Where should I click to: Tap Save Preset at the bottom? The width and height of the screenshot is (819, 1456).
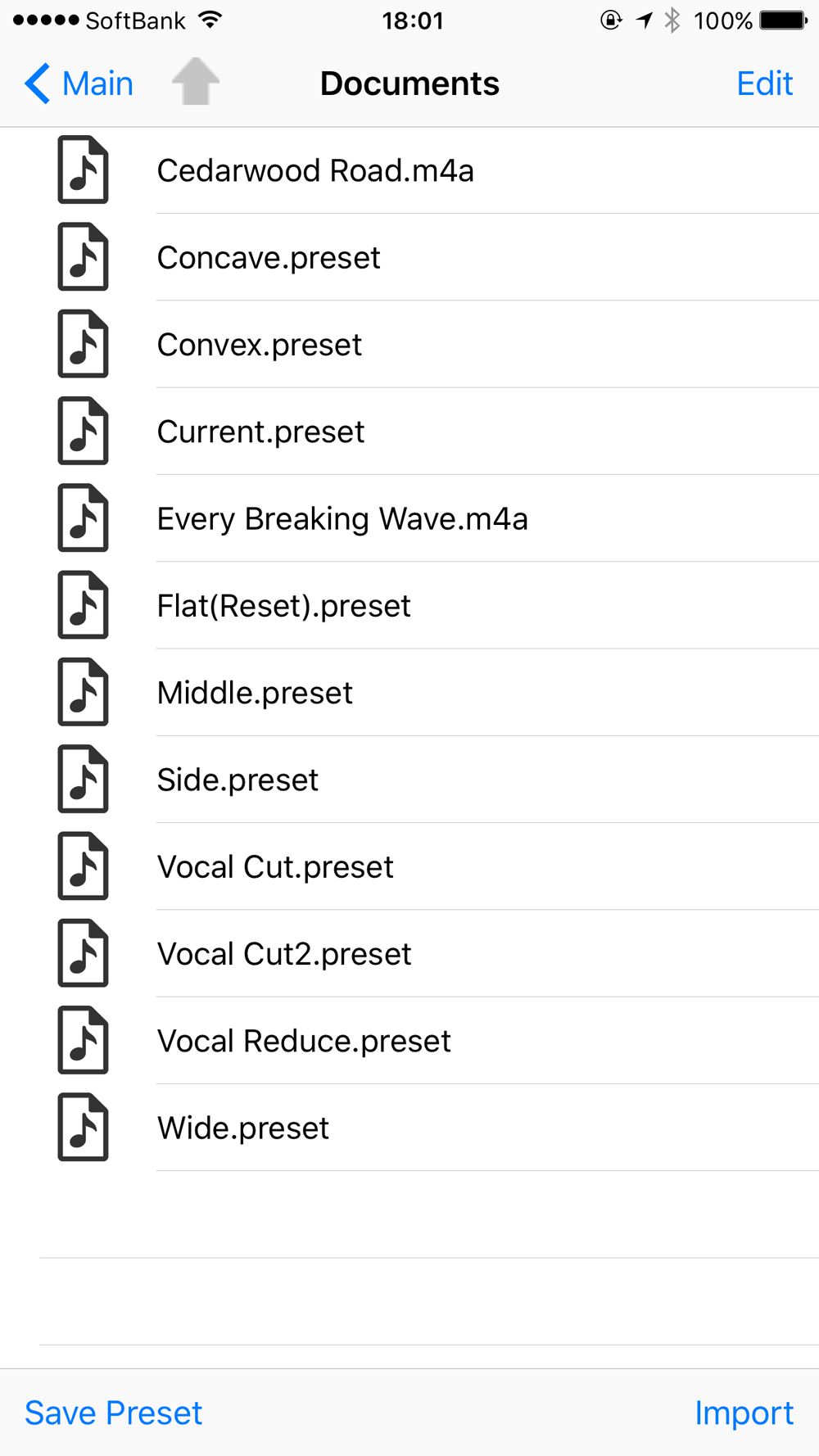coord(113,1413)
